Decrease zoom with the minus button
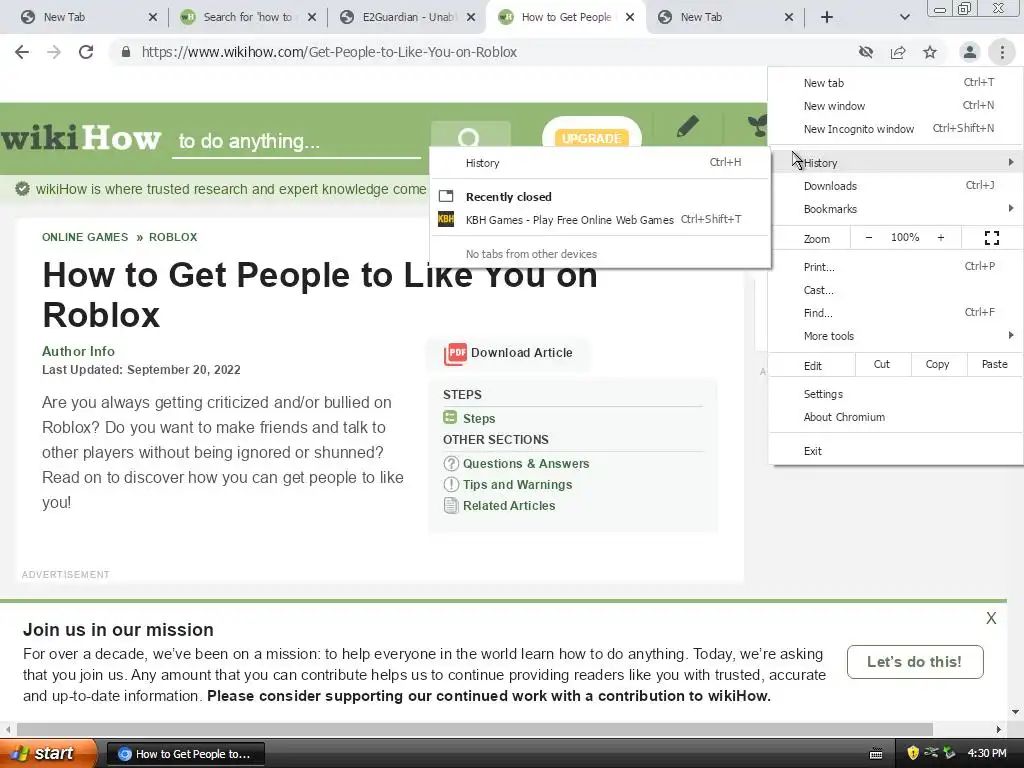Viewport: 1024px width, 768px height. click(869, 238)
